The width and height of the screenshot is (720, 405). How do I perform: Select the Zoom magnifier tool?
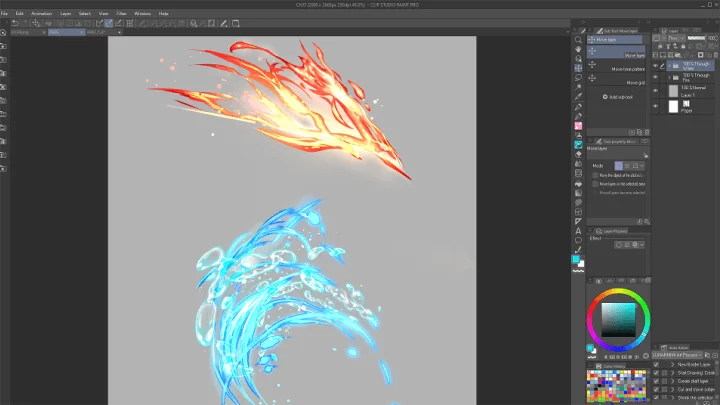[578, 40]
